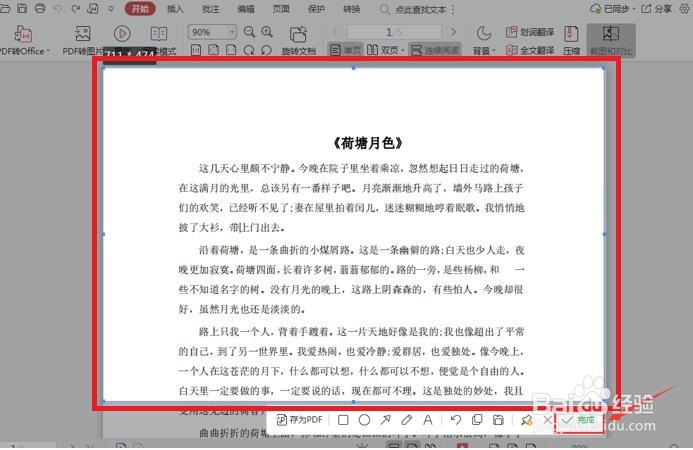Select the 开始 ribbon tab
This screenshot has width=693, height=450.
click(x=140, y=9)
